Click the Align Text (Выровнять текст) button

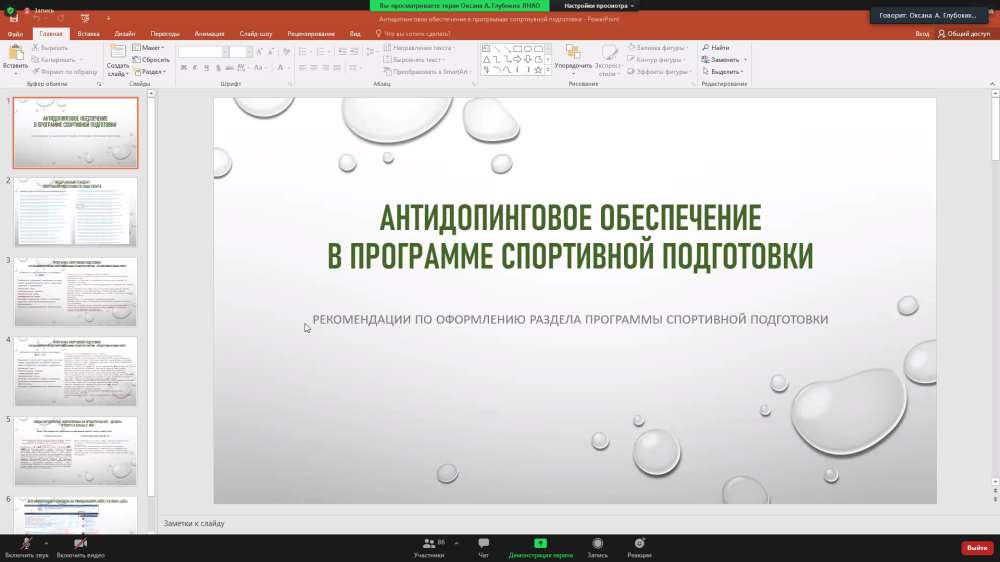(x=416, y=60)
